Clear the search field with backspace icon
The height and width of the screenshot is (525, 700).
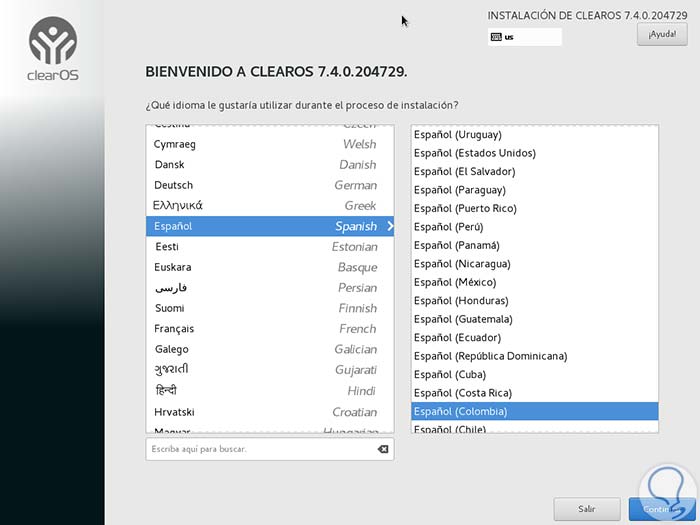tap(383, 449)
